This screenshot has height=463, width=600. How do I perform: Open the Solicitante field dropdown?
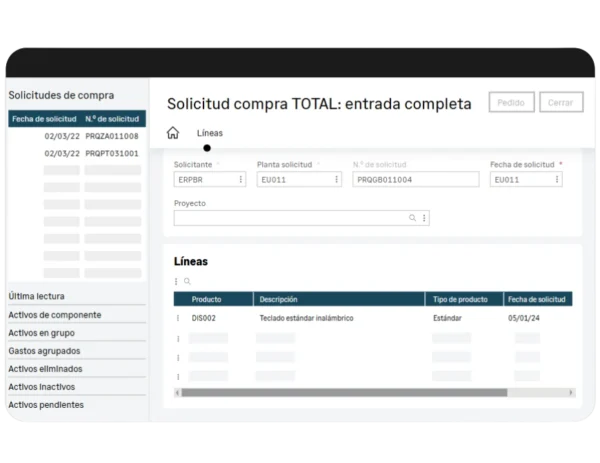(x=241, y=180)
